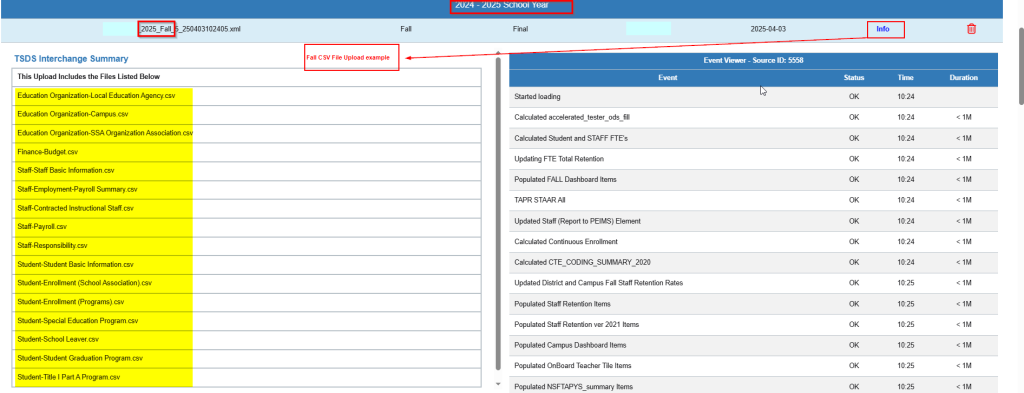Select Student-Student Basic Information.csv row
Viewport: 1024px width, 393px height.
point(247,265)
